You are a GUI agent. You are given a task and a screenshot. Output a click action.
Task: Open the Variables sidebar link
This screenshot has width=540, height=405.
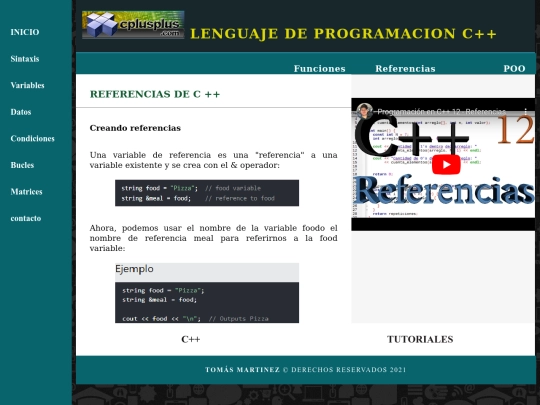coord(28,85)
